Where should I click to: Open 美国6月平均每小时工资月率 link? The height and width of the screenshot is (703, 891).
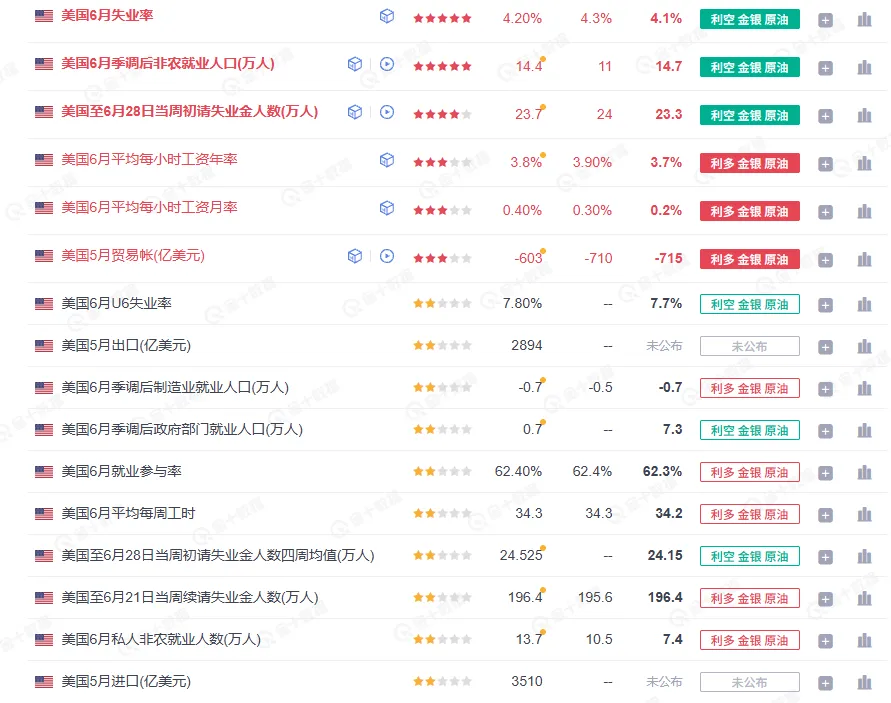(x=149, y=207)
